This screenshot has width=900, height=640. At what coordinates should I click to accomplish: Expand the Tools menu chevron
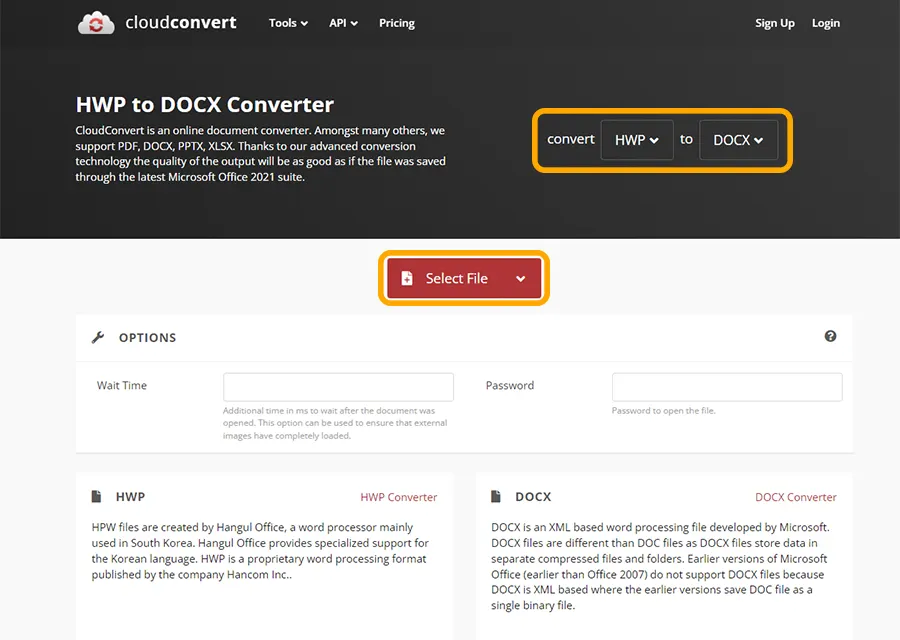[x=302, y=23]
